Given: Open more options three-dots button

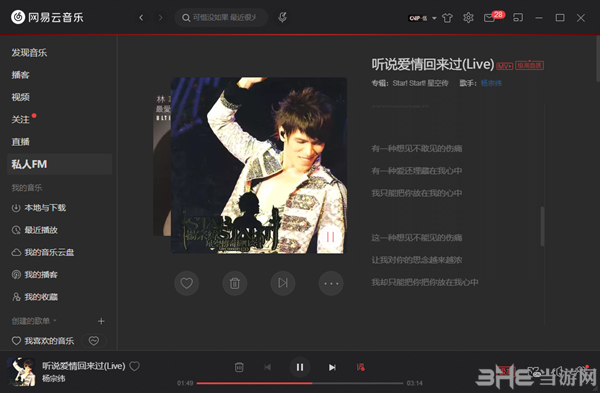Looking at the screenshot, I should 331,283.
